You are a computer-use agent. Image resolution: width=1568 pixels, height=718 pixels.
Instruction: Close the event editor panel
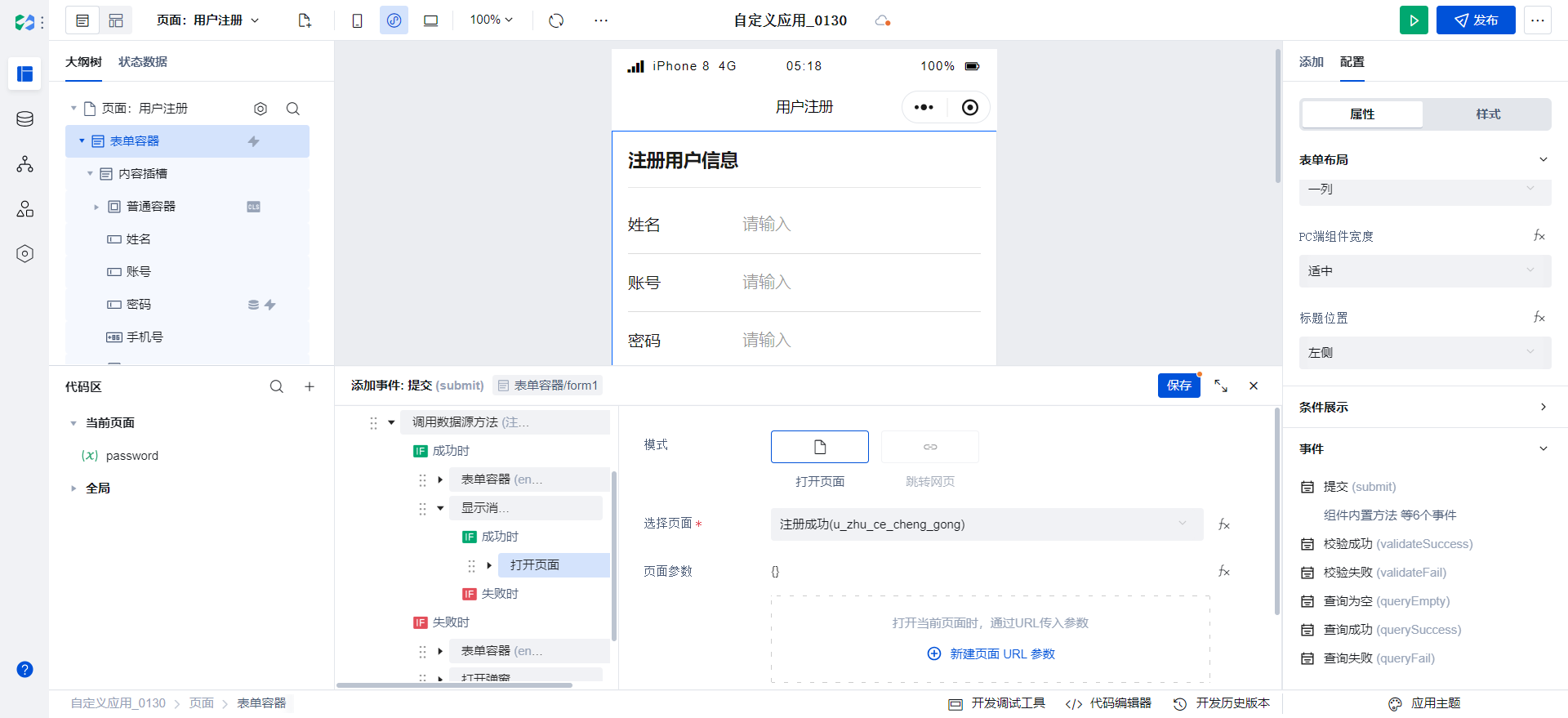pos(1254,386)
